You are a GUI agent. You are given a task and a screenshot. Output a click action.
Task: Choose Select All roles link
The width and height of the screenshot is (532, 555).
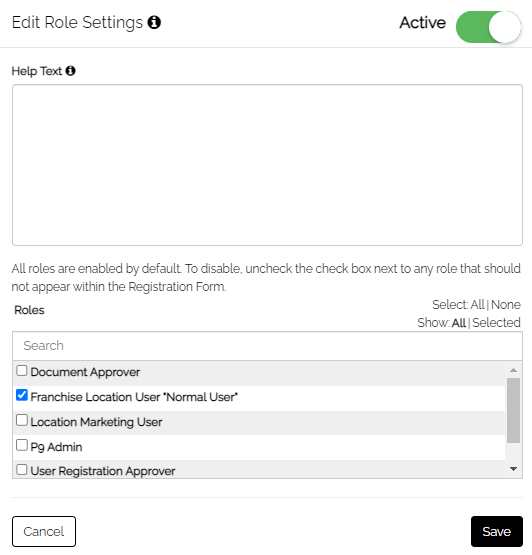click(477, 305)
